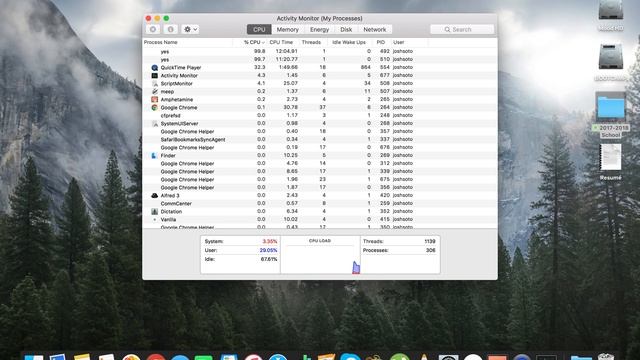Viewport: 640px width, 360px height.
Task: Click the Inspect process info (i) button
Action: point(171,29)
